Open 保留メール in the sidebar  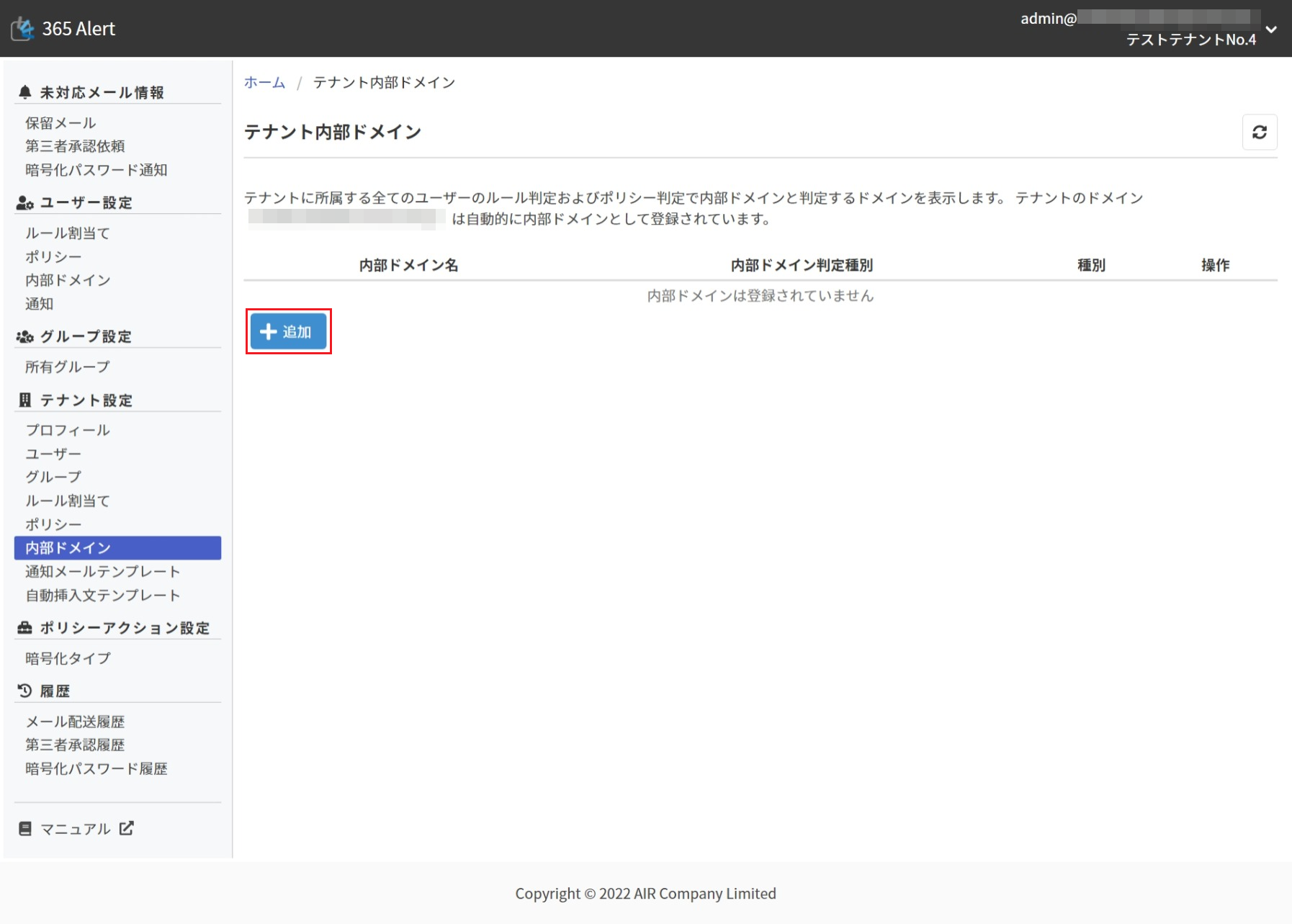(60, 123)
